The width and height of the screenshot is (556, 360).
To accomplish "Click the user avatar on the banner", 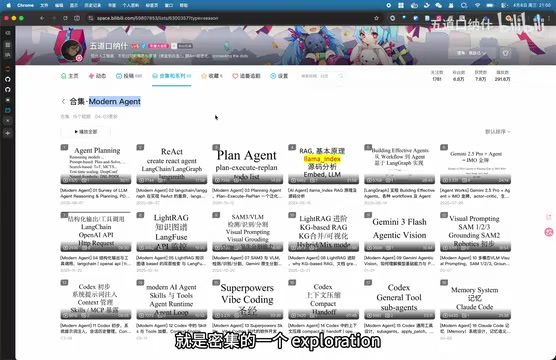I will point(72,50).
